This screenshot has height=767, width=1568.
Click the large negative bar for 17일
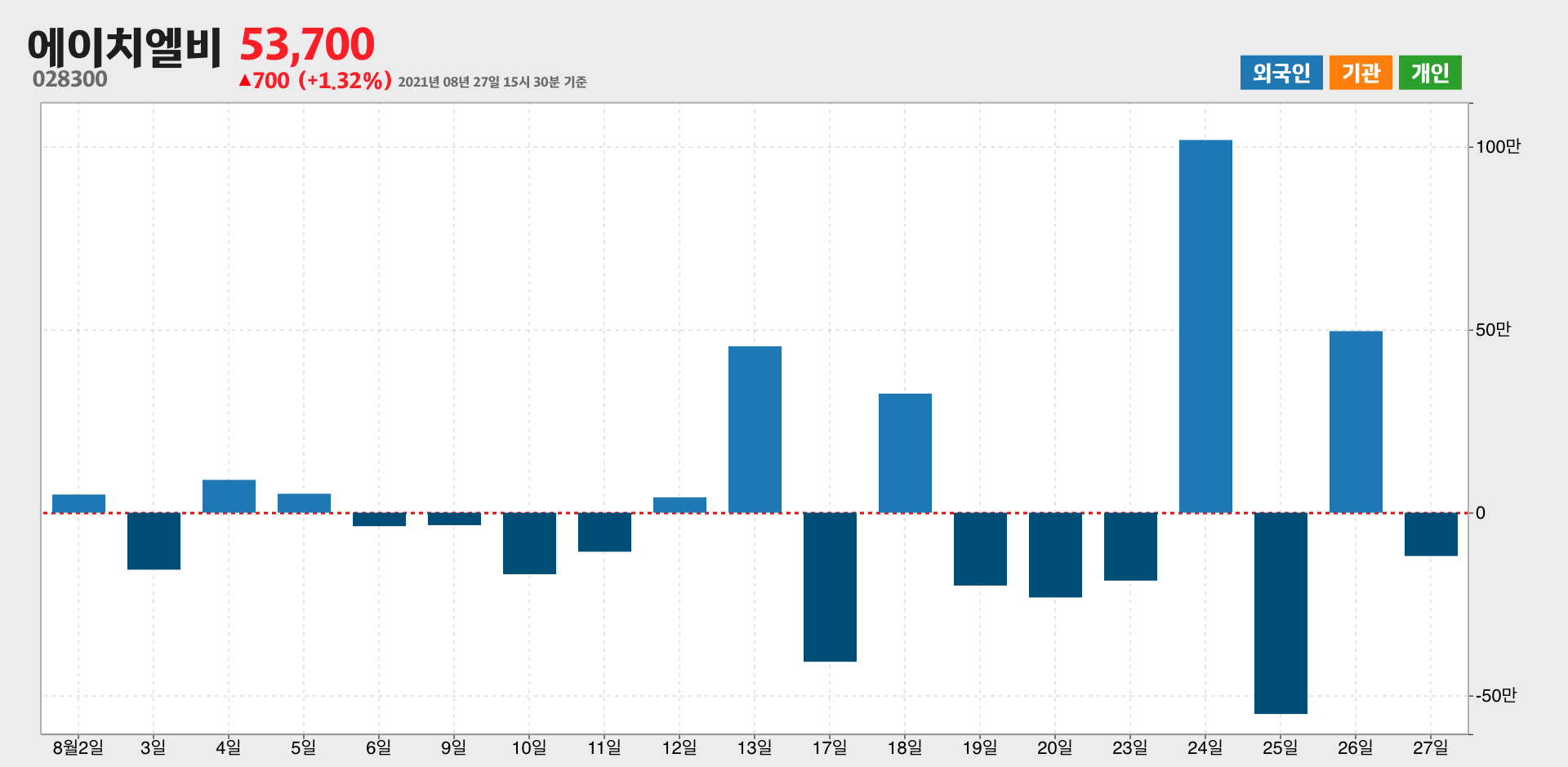point(830,587)
